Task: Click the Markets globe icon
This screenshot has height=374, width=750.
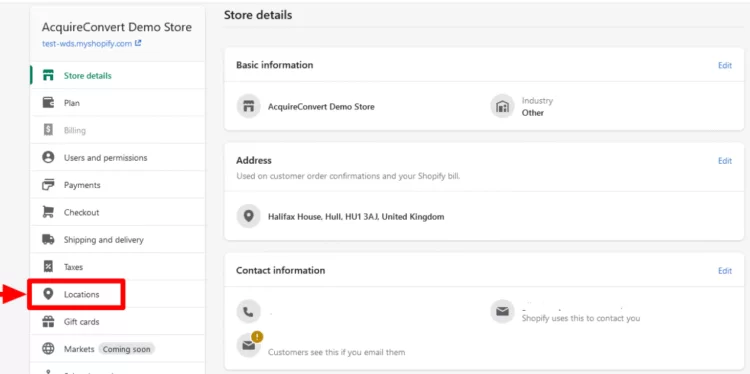Action: point(48,349)
